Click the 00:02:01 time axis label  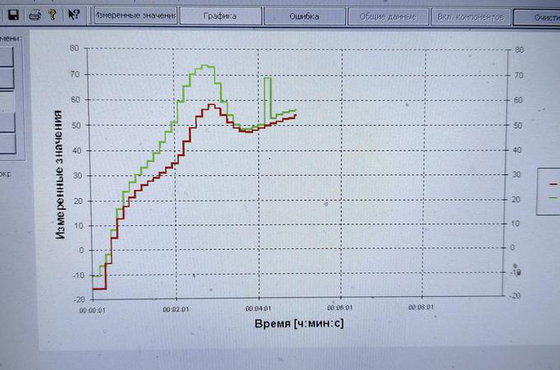click(x=176, y=309)
